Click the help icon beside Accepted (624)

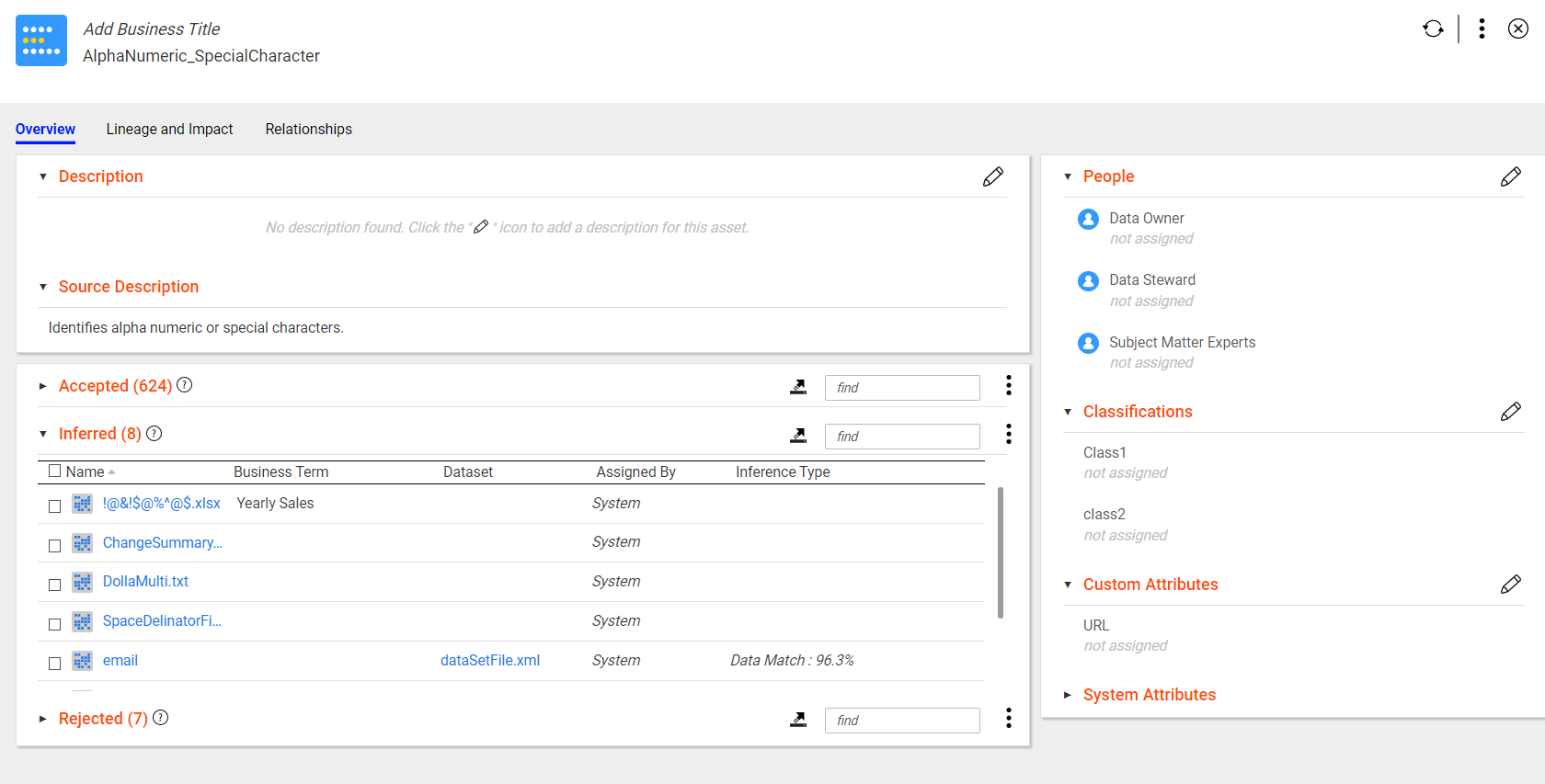pyautogui.click(x=185, y=385)
